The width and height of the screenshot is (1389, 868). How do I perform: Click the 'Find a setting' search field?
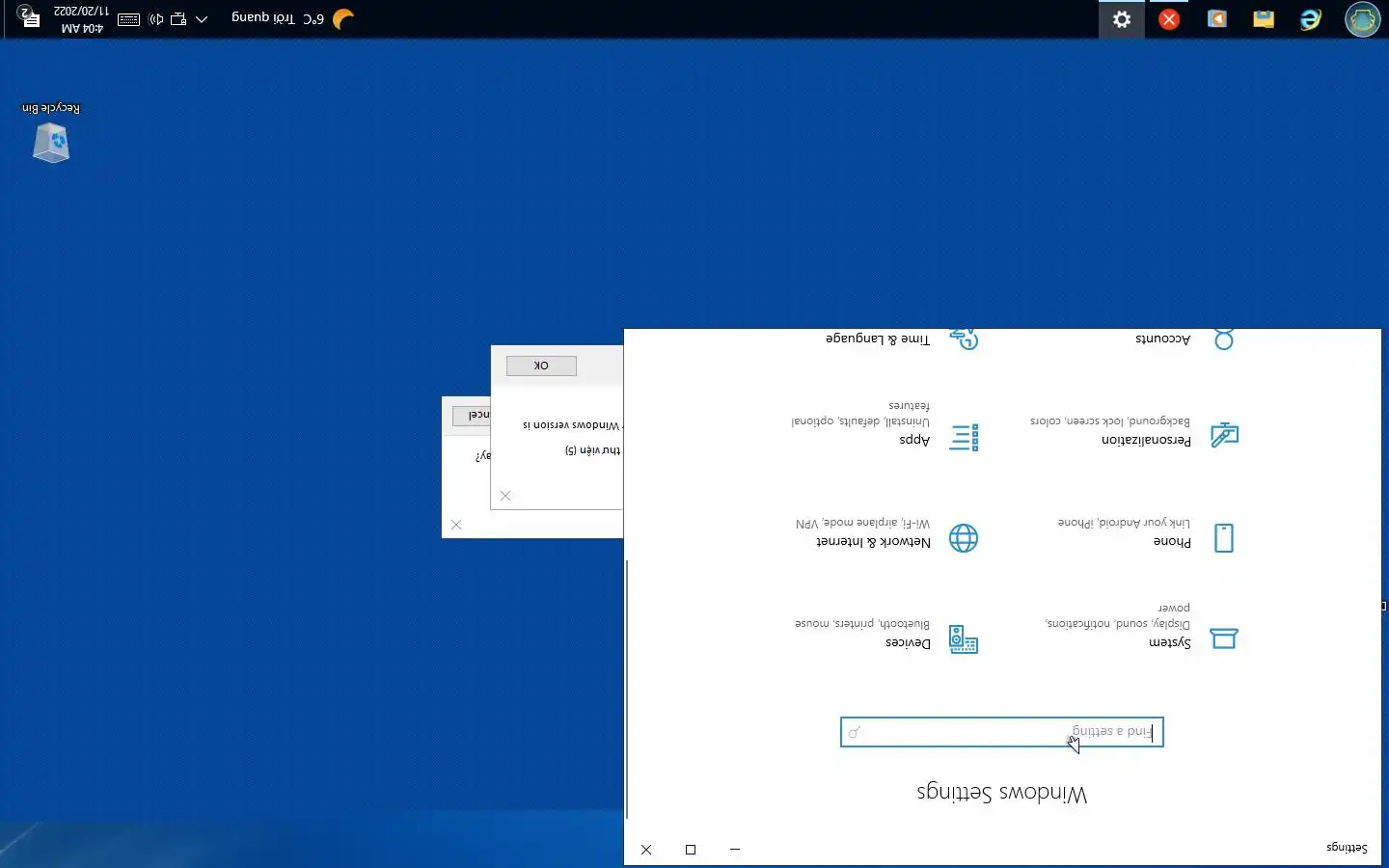[1002, 732]
